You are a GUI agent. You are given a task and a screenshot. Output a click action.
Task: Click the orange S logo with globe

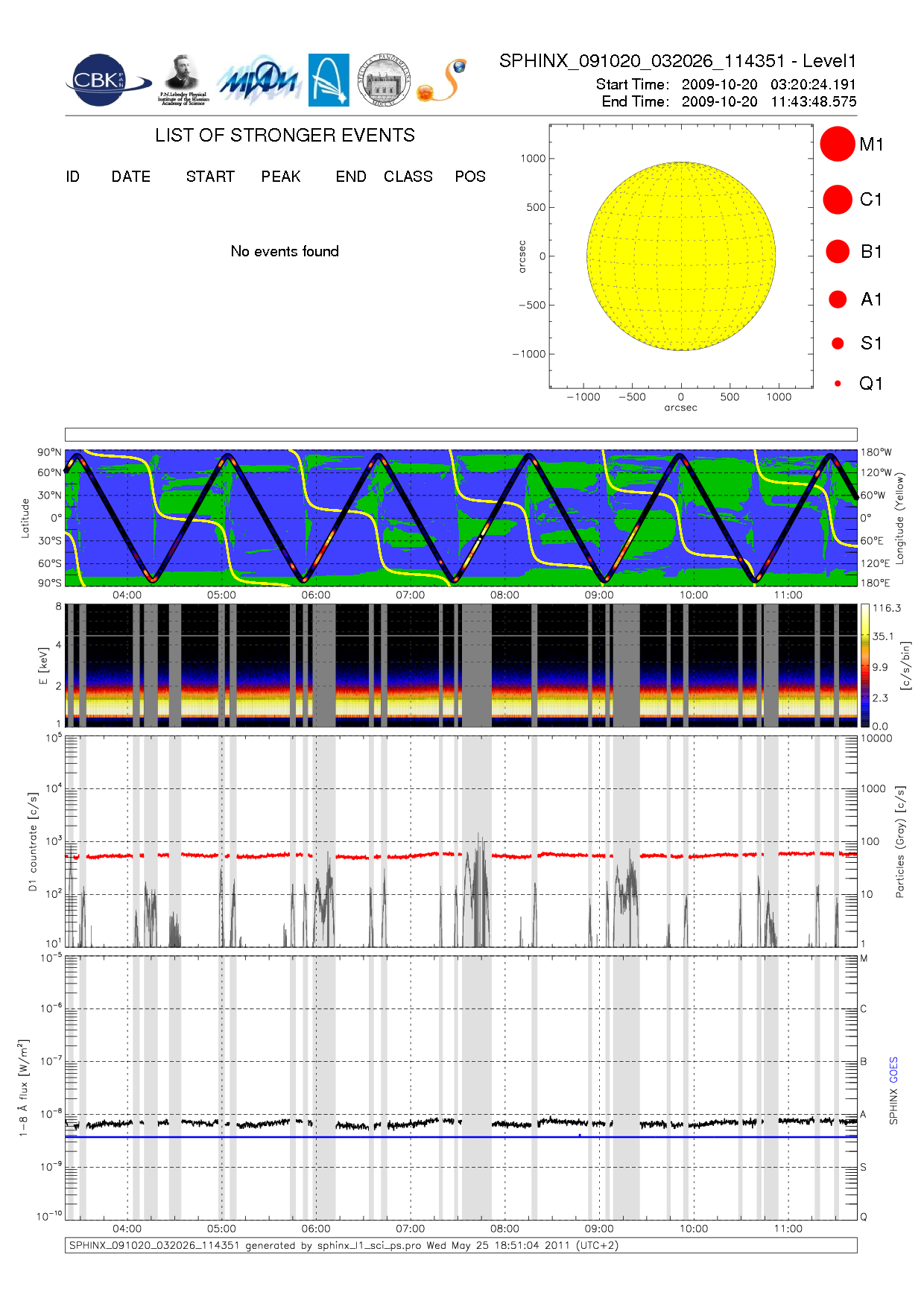(443, 80)
